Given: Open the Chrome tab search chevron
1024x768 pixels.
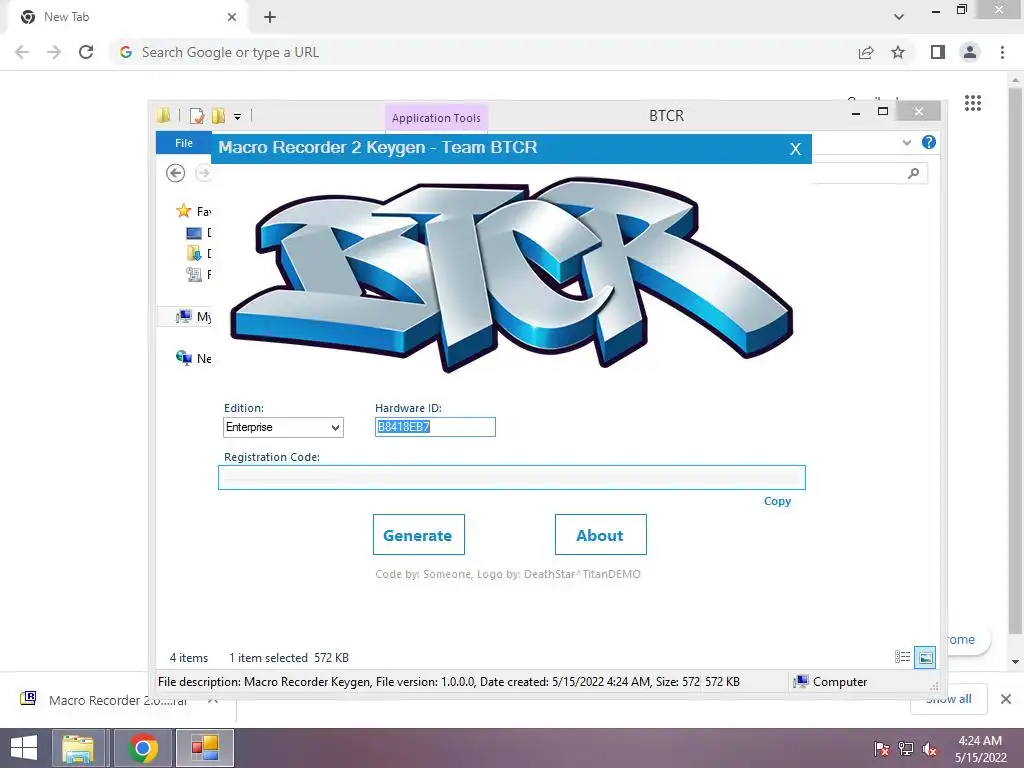Looking at the screenshot, I should (x=899, y=17).
